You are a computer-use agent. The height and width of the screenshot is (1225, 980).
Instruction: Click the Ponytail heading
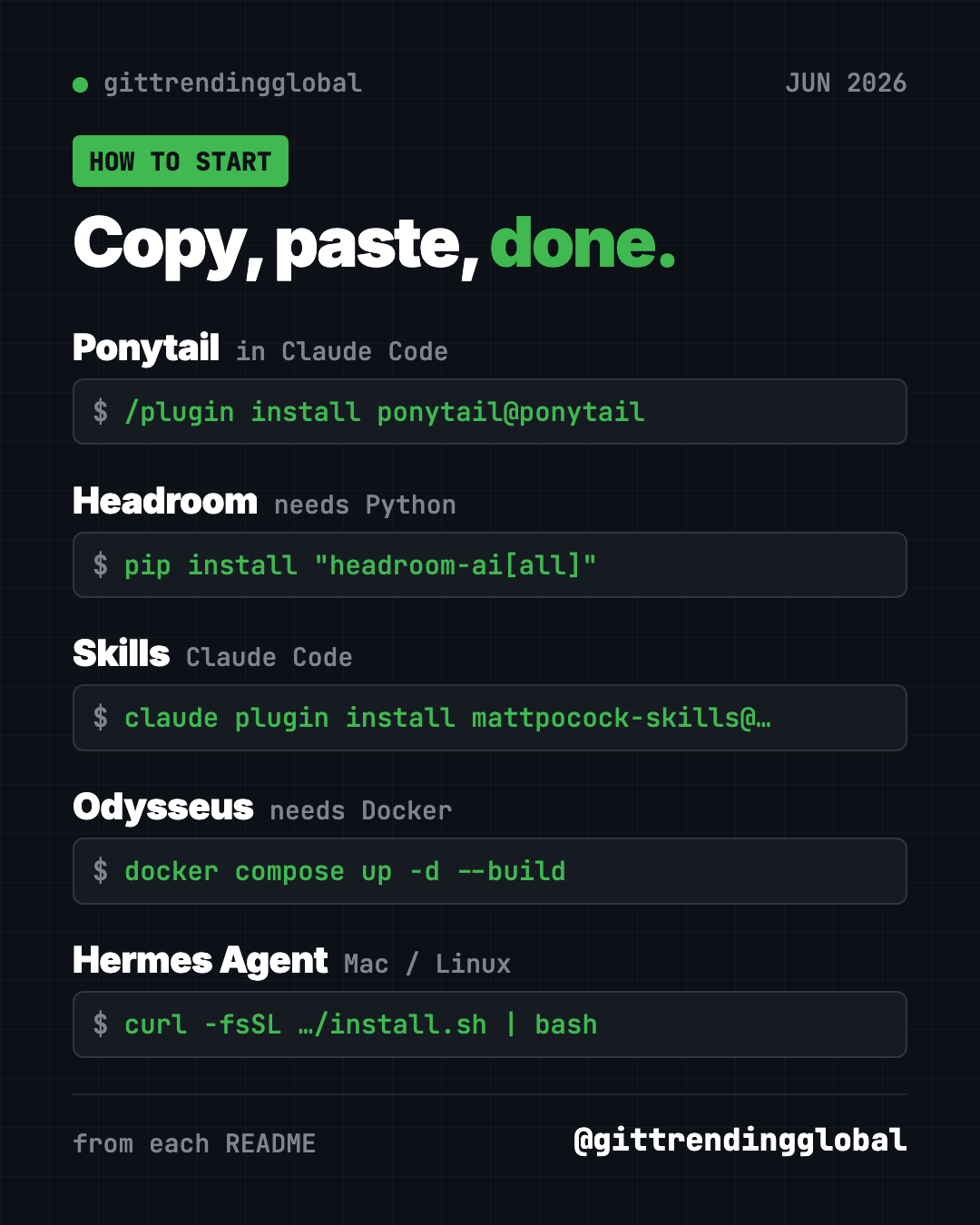coord(146,348)
